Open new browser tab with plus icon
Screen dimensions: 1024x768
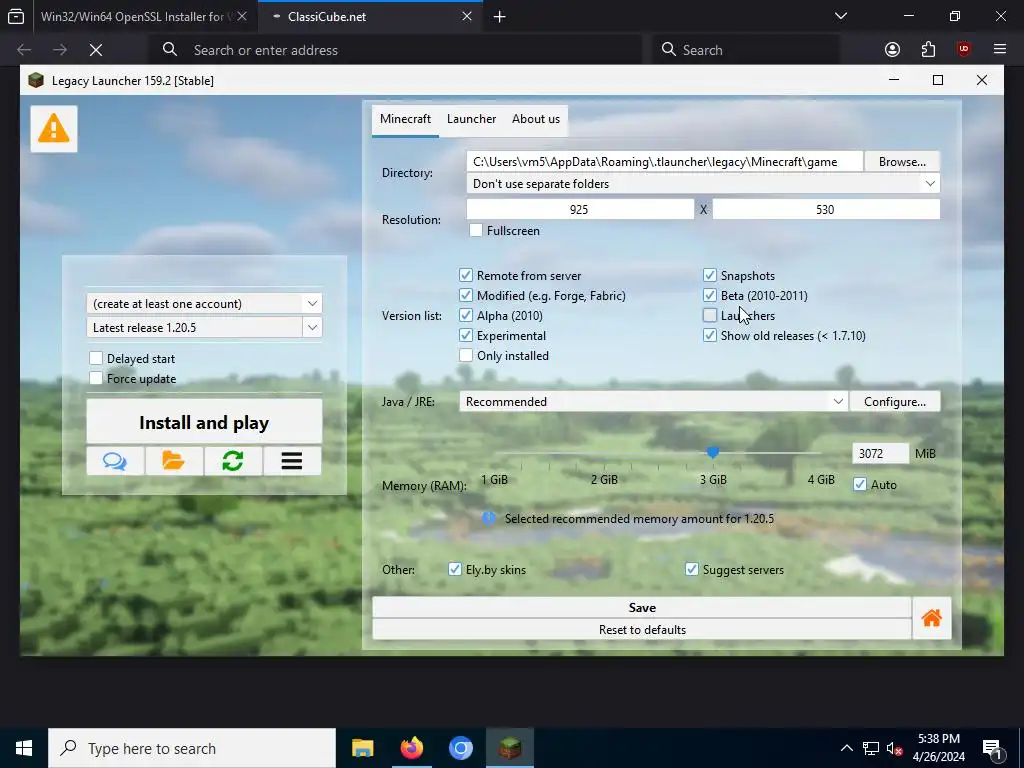500,17
